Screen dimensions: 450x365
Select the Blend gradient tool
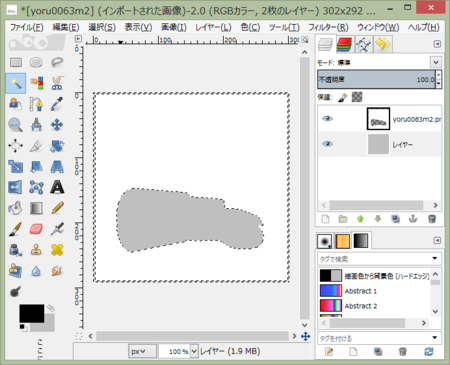[x=36, y=208]
